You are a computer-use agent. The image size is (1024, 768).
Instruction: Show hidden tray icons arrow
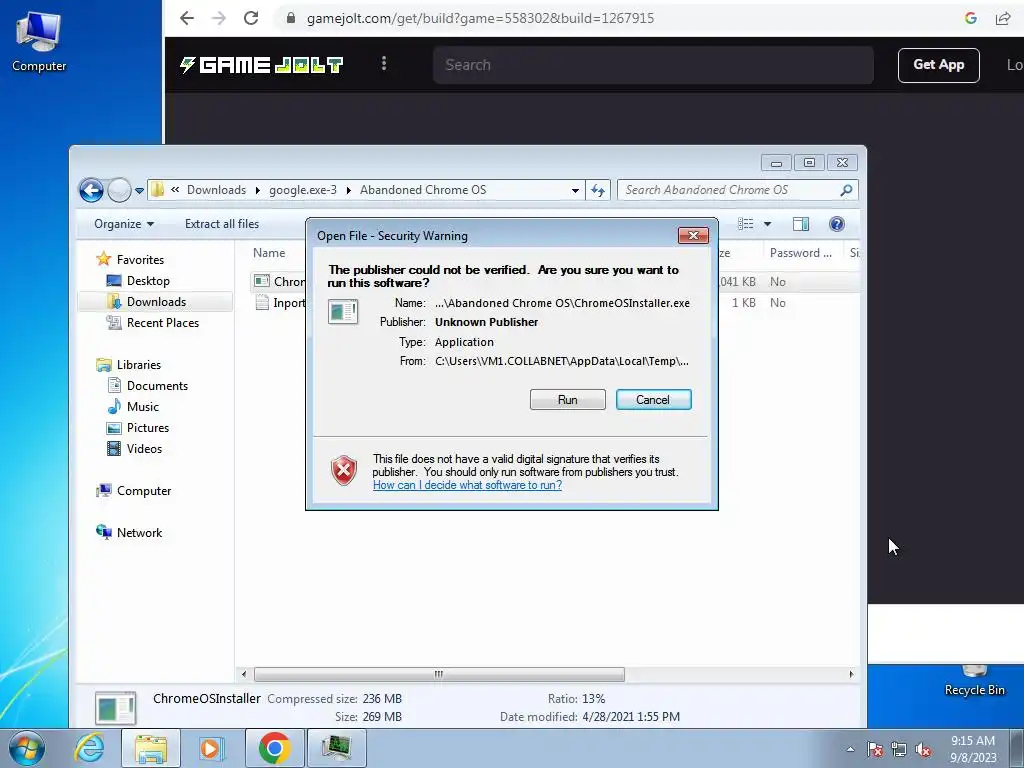[x=850, y=749]
